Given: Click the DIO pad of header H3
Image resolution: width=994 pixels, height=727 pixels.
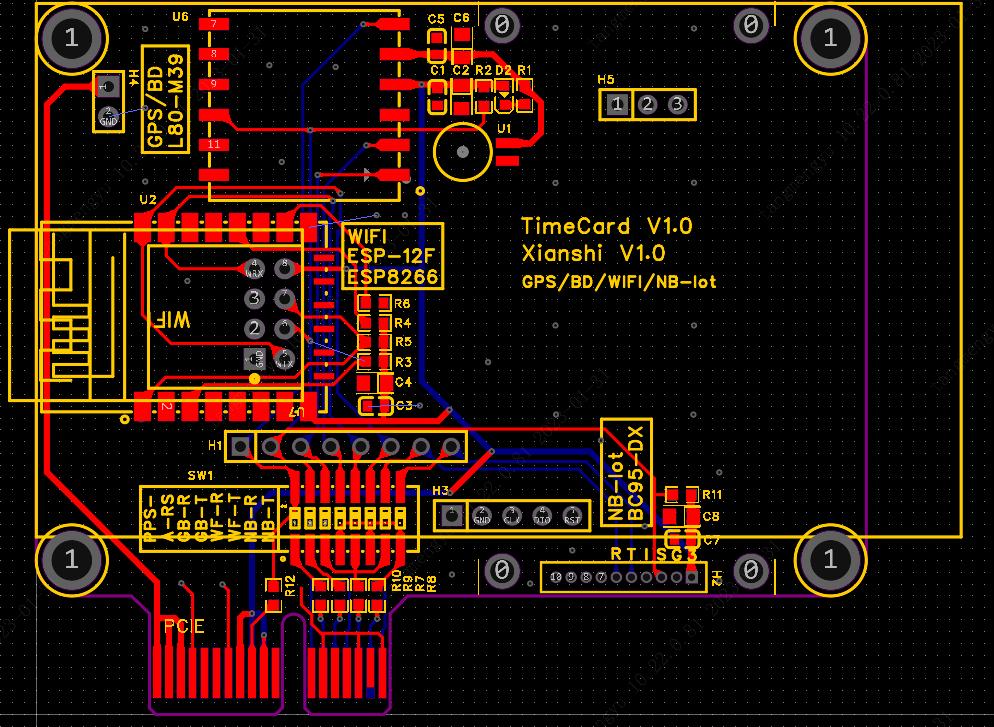Looking at the screenshot, I should tap(542, 515).
